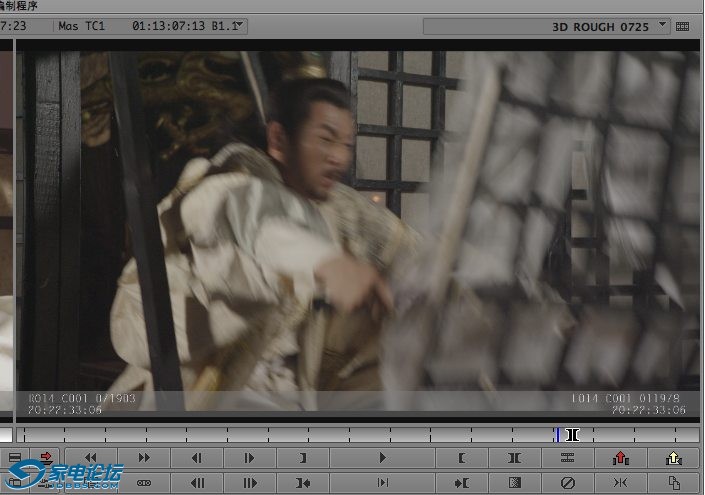Click the 01:13:07:13 master timecode
Screen dimensions: 705x495
pyautogui.click(x=168, y=26)
